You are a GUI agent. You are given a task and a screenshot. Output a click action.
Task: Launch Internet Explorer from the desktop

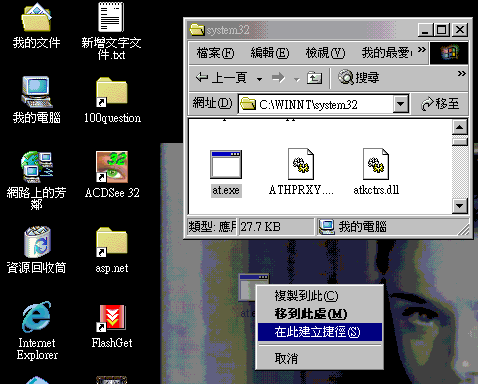pos(37,317)
